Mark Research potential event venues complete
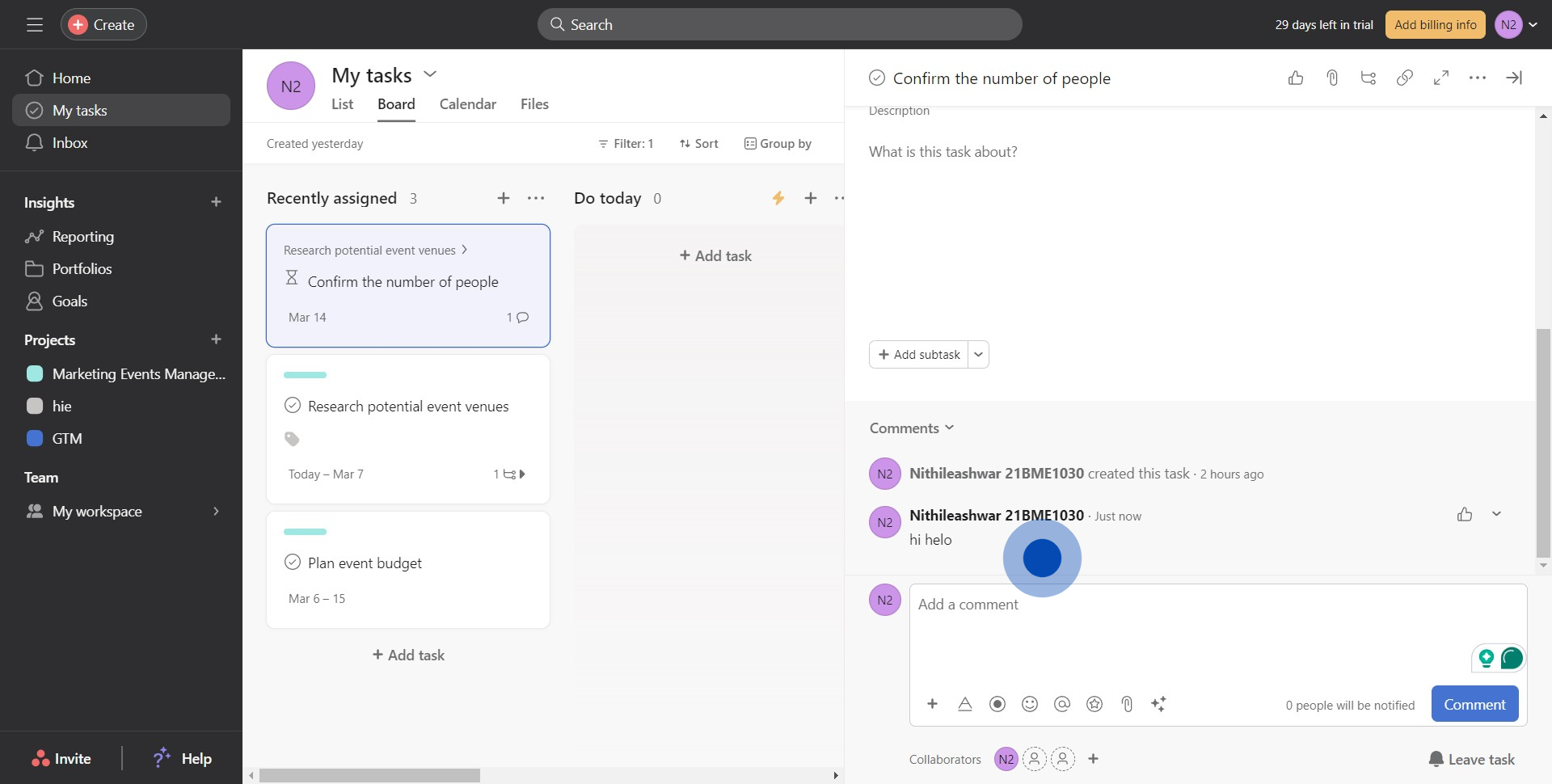The height and width of the screenshot is (784, 1552). [x=293, y=406]
